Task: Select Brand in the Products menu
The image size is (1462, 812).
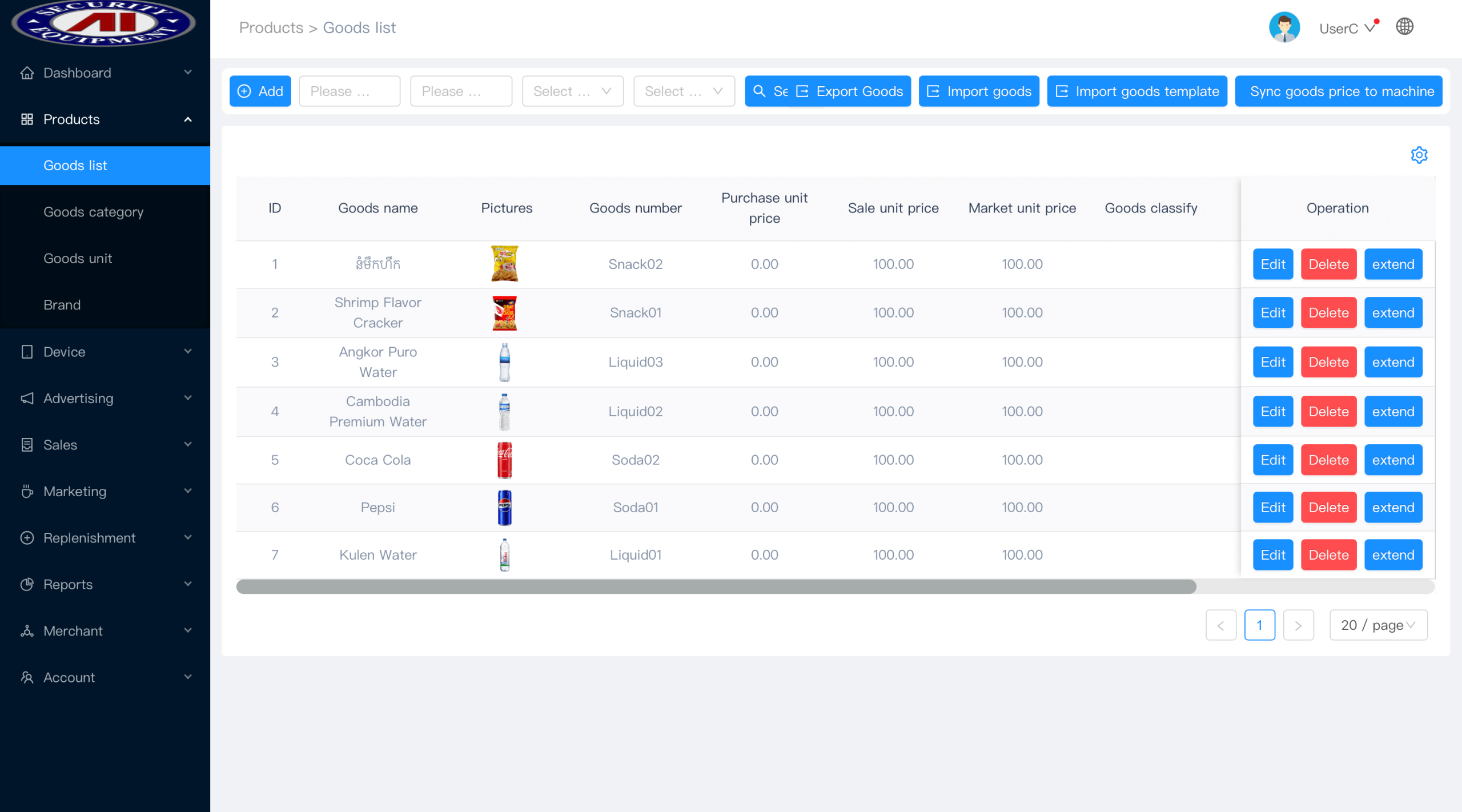Action: [x=62, y=304]
